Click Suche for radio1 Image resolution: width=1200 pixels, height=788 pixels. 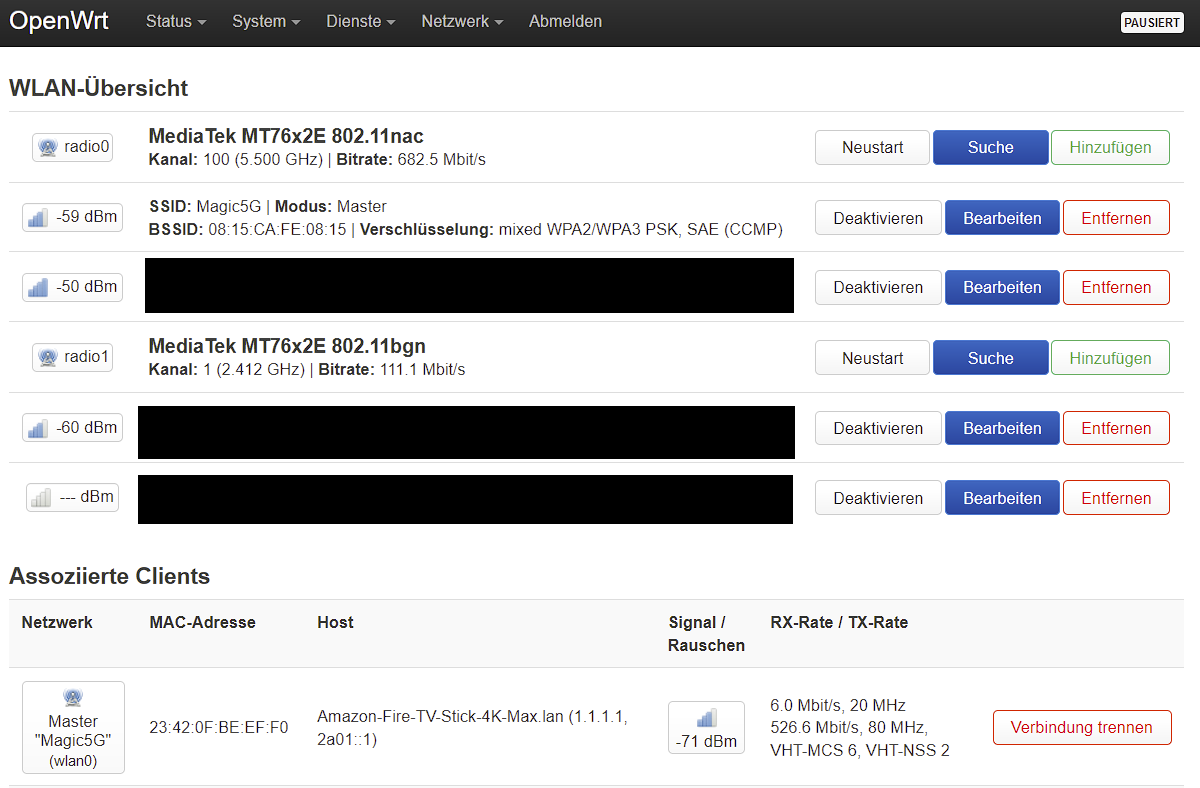click(991, 357)
